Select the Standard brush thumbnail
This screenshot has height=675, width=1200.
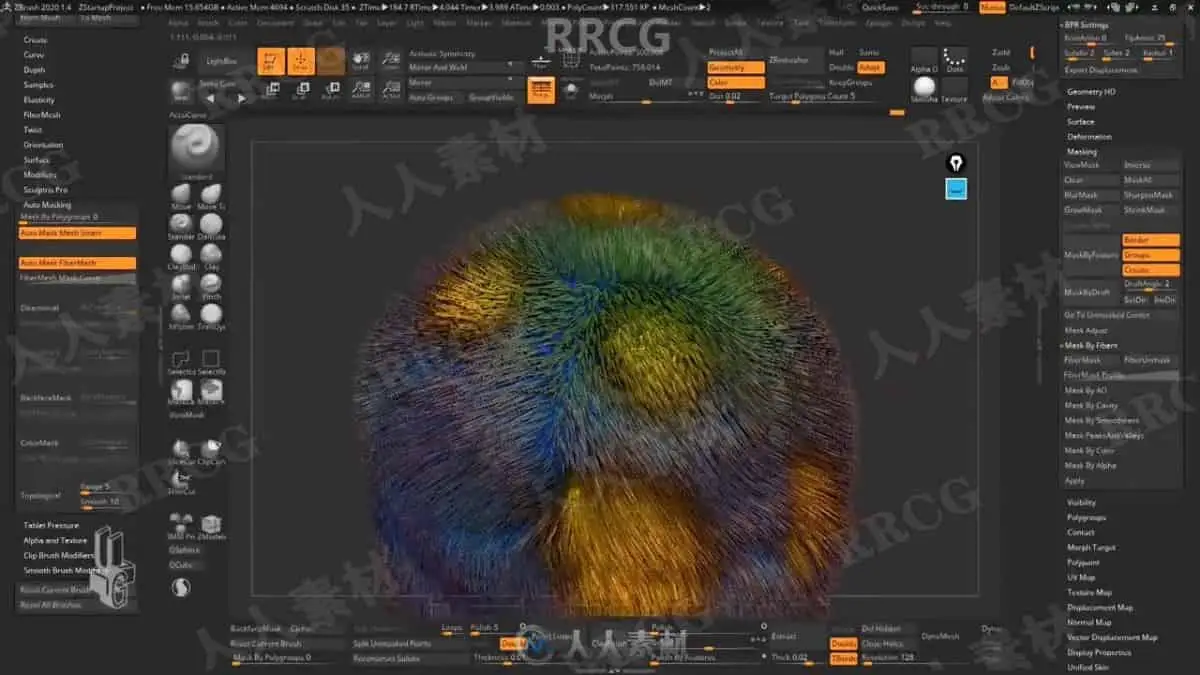pyautogui.click(x=196, y=152)
